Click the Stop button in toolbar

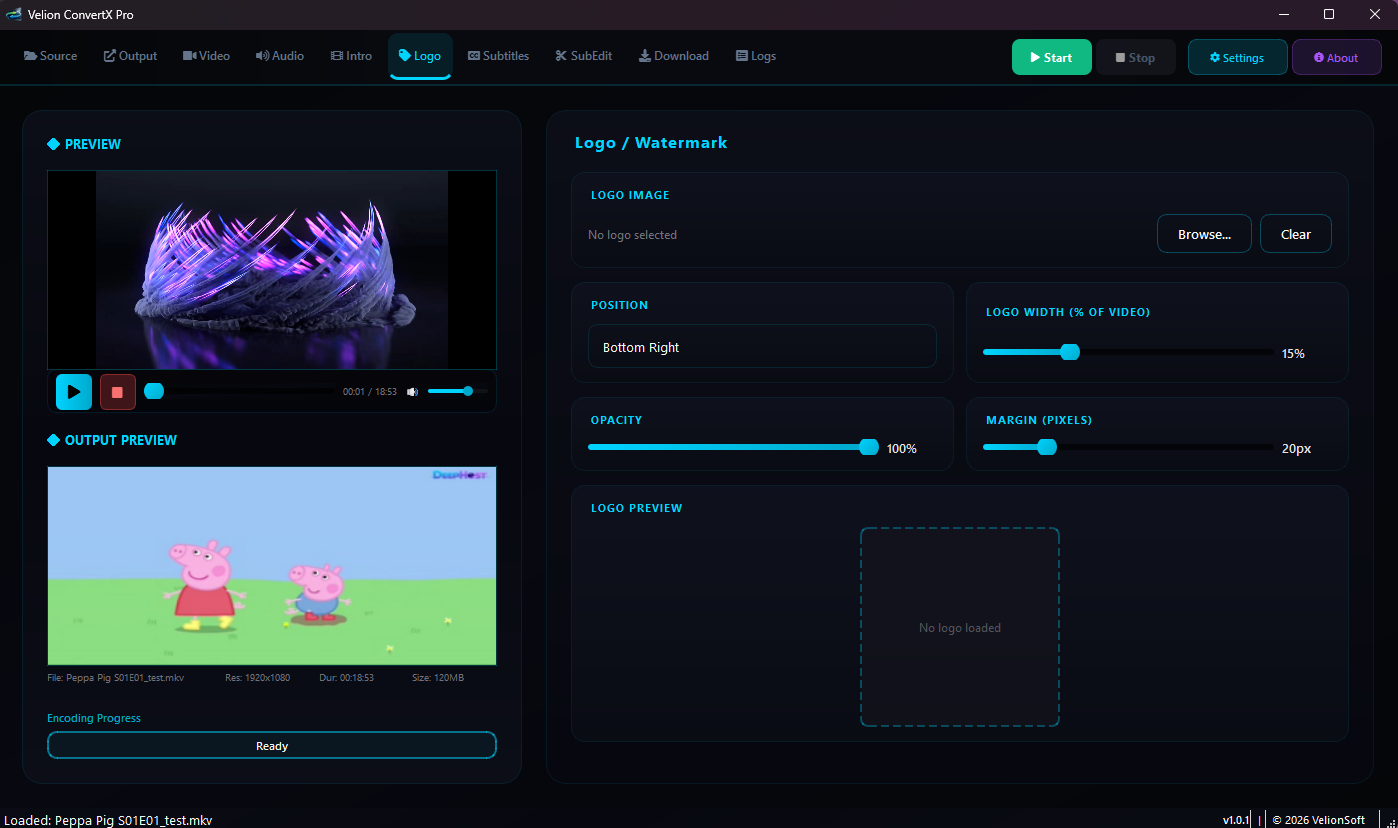[1135, 58]
